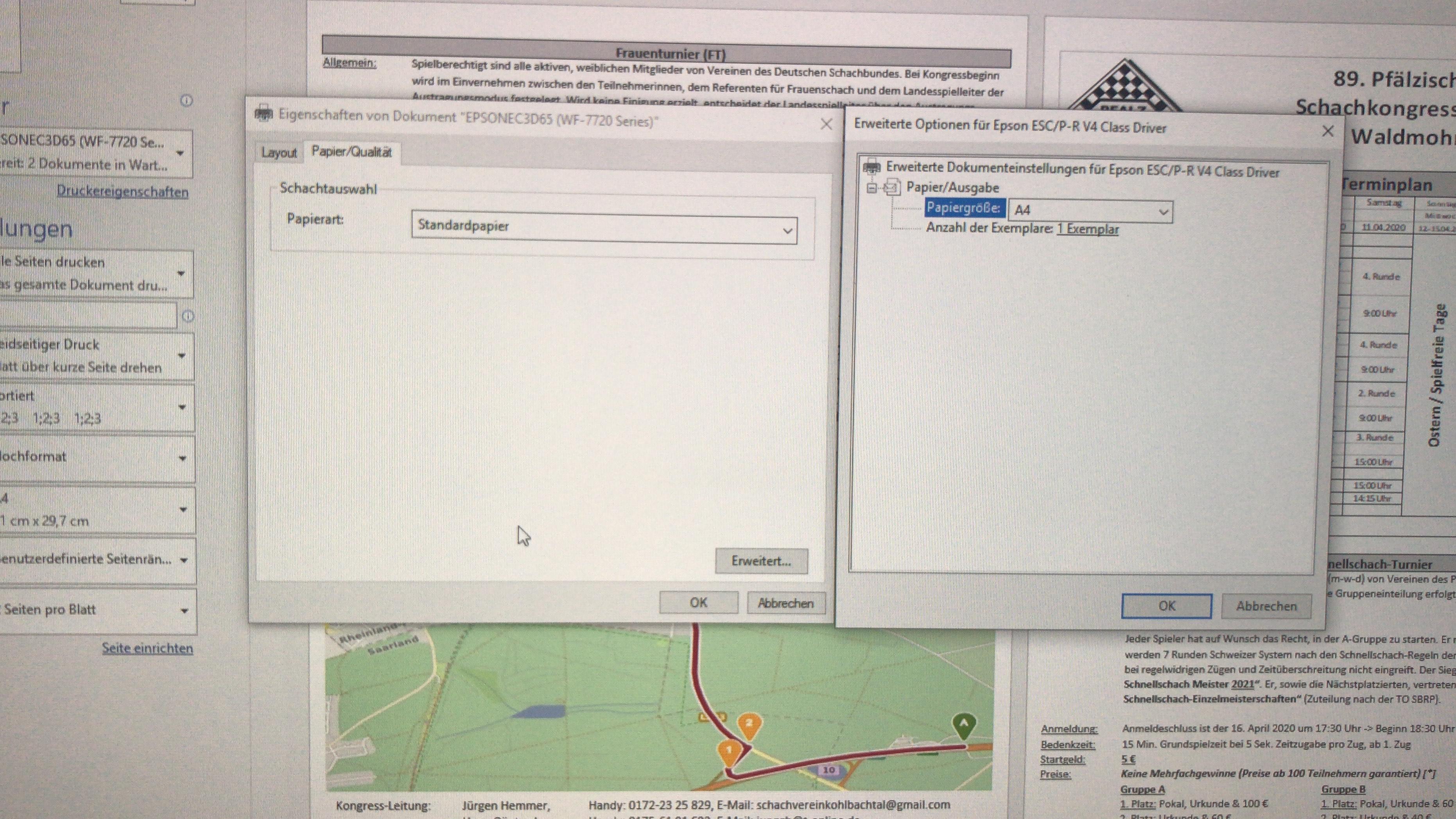Open Druckereigenschaften link in Word print pane
This screenshot has width=1456, height=819.
click(123, 191)
